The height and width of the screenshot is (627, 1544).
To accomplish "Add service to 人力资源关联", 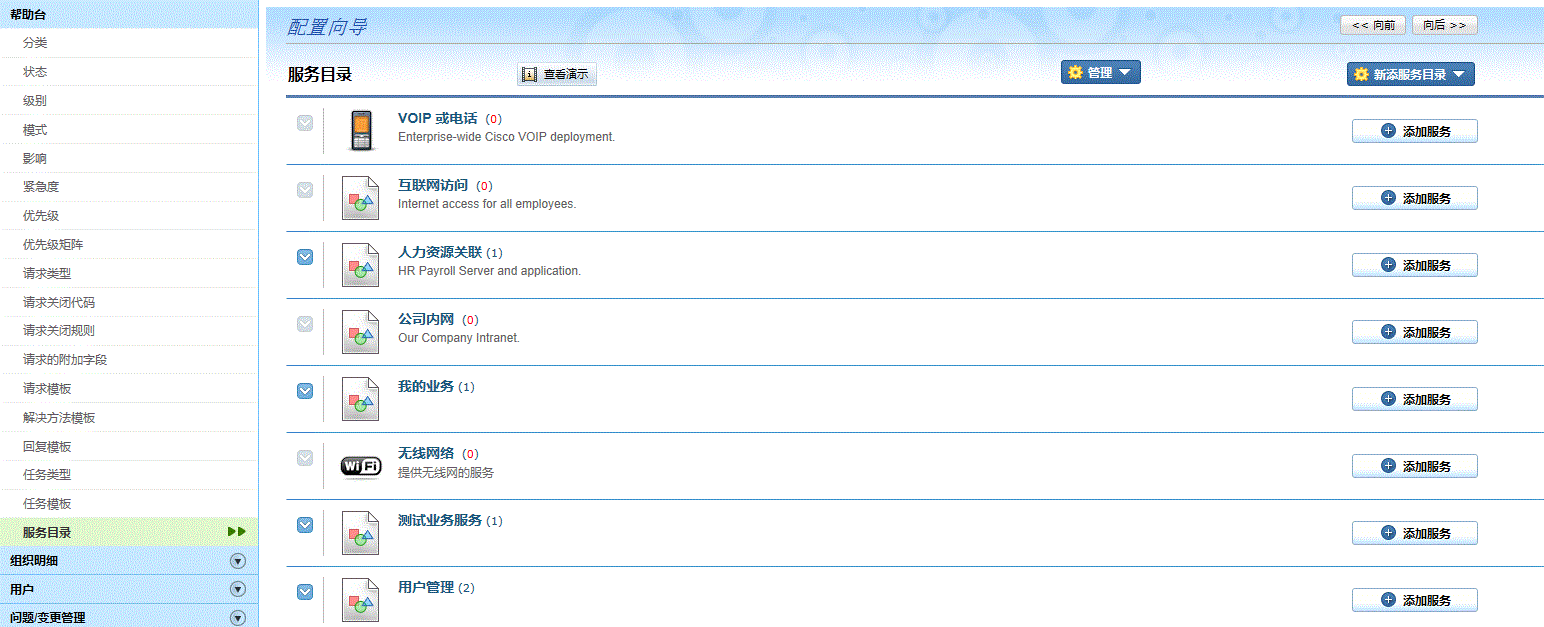I will tap(1414, 265).
